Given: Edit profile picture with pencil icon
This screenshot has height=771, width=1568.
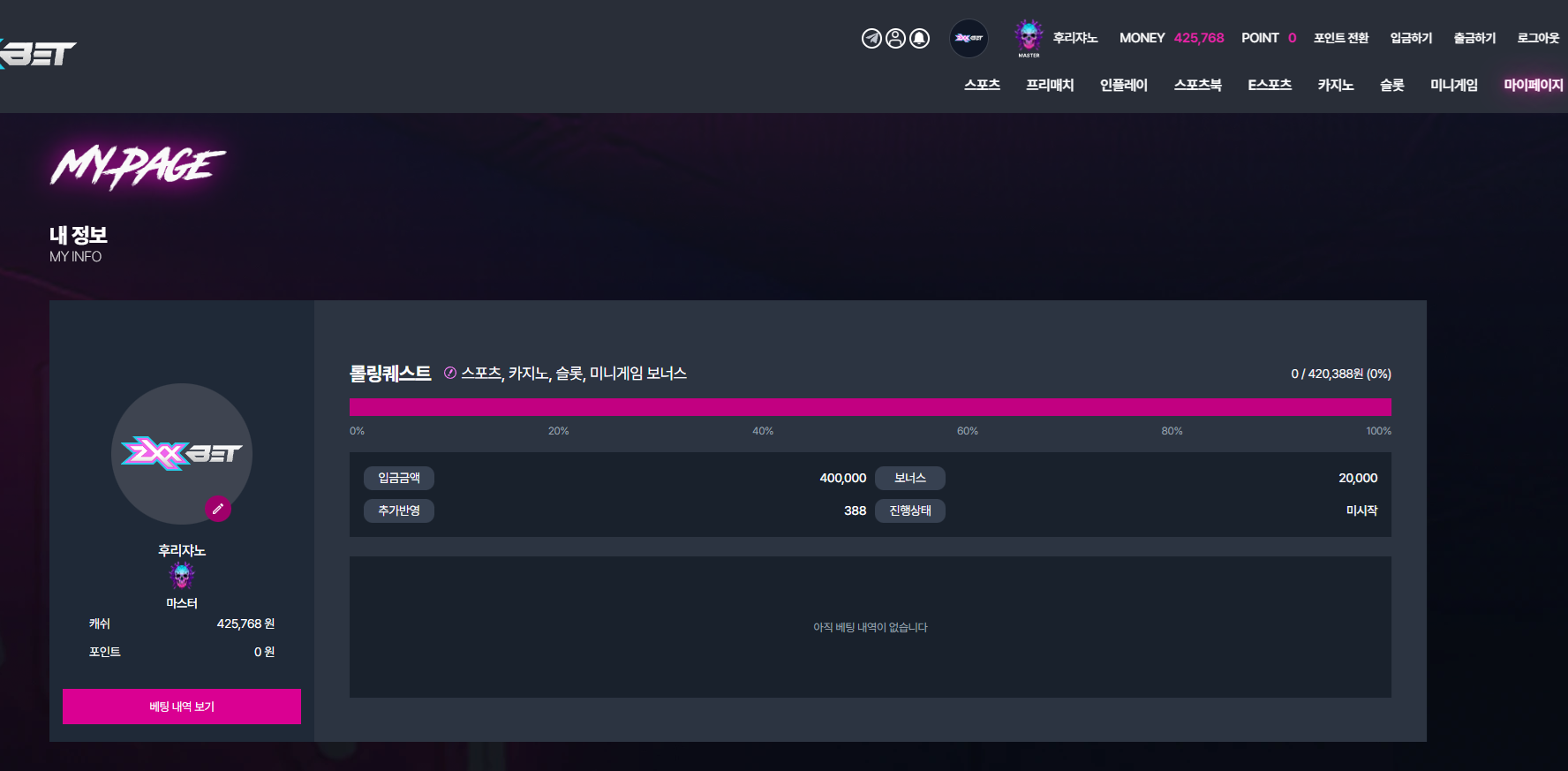Looking at the screenshot, I should click(218, 509).
